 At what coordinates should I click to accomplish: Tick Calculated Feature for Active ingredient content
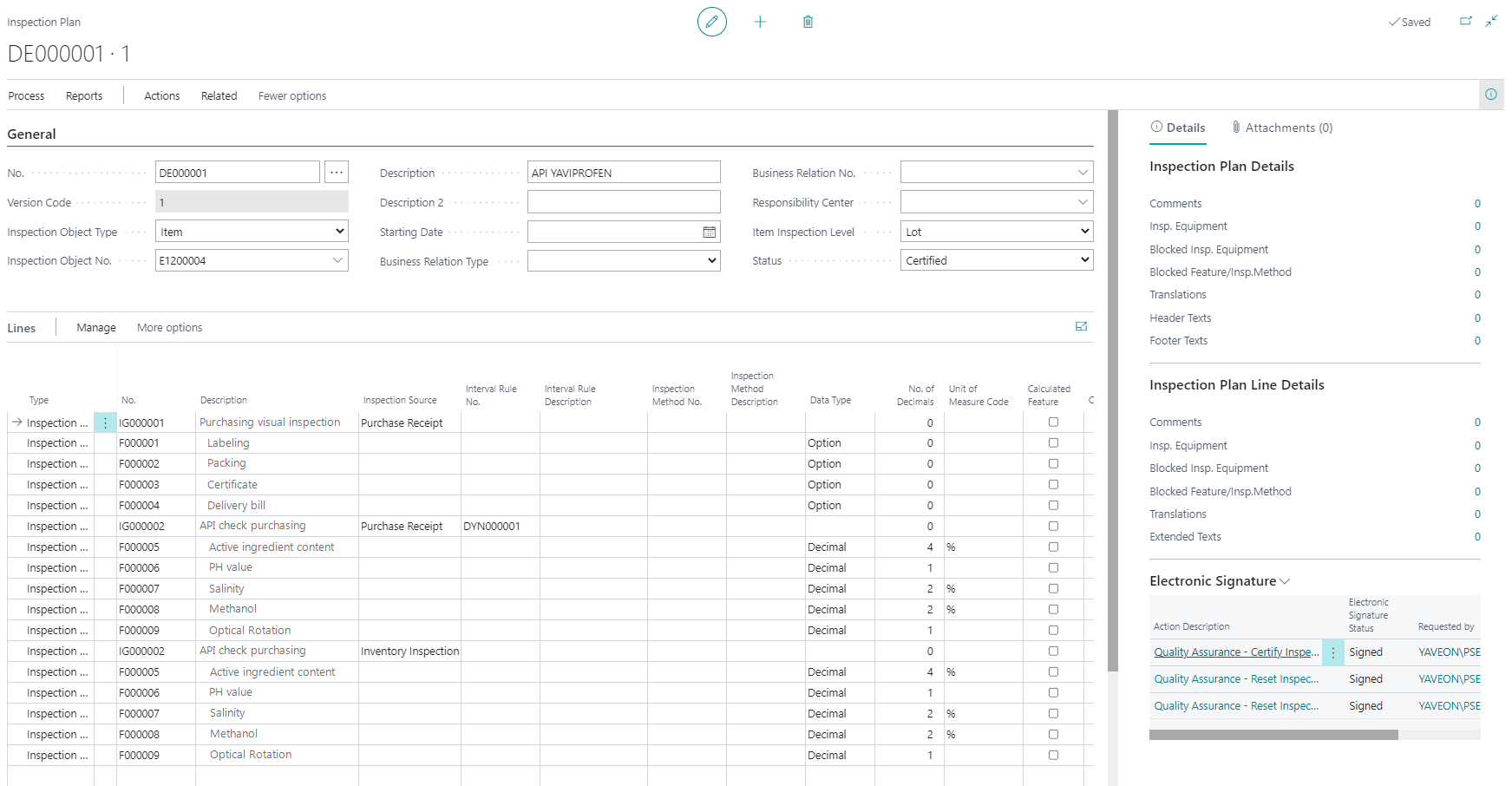point(1053,547)
